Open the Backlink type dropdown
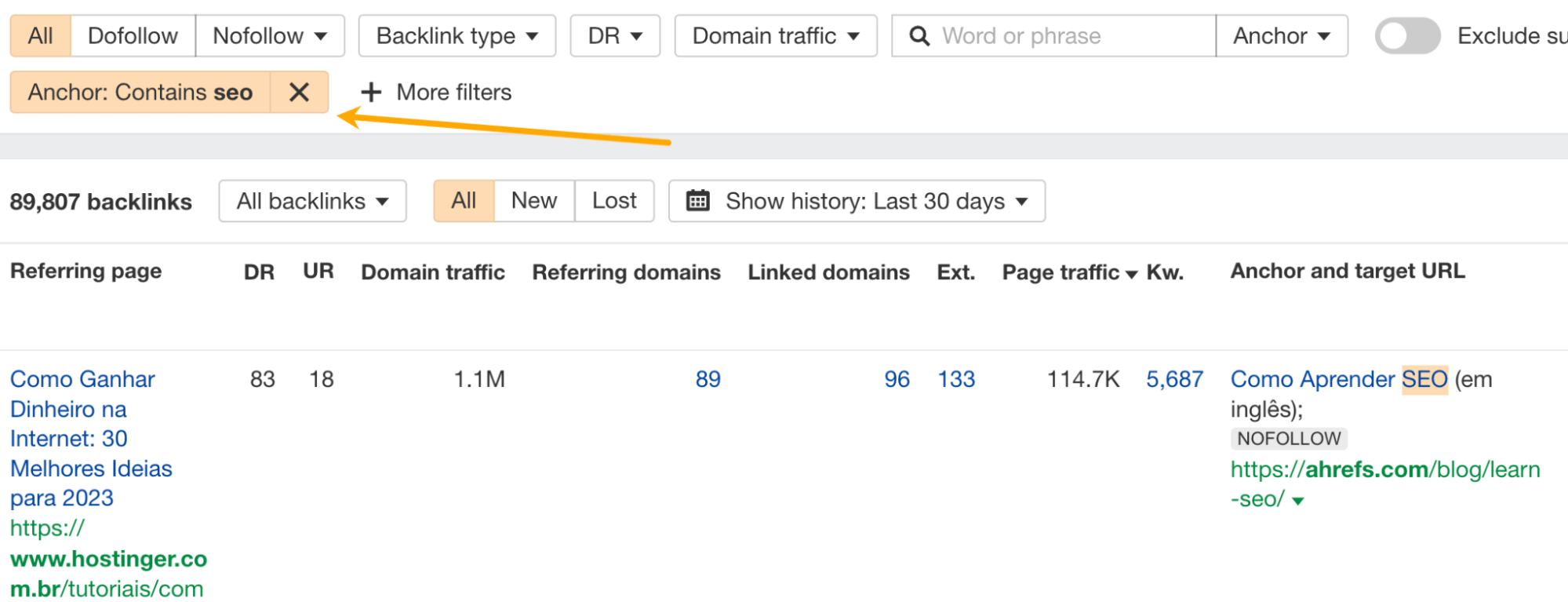Image resolution: width=1568 pixels, height=602 pixels. tap(457, 36)
